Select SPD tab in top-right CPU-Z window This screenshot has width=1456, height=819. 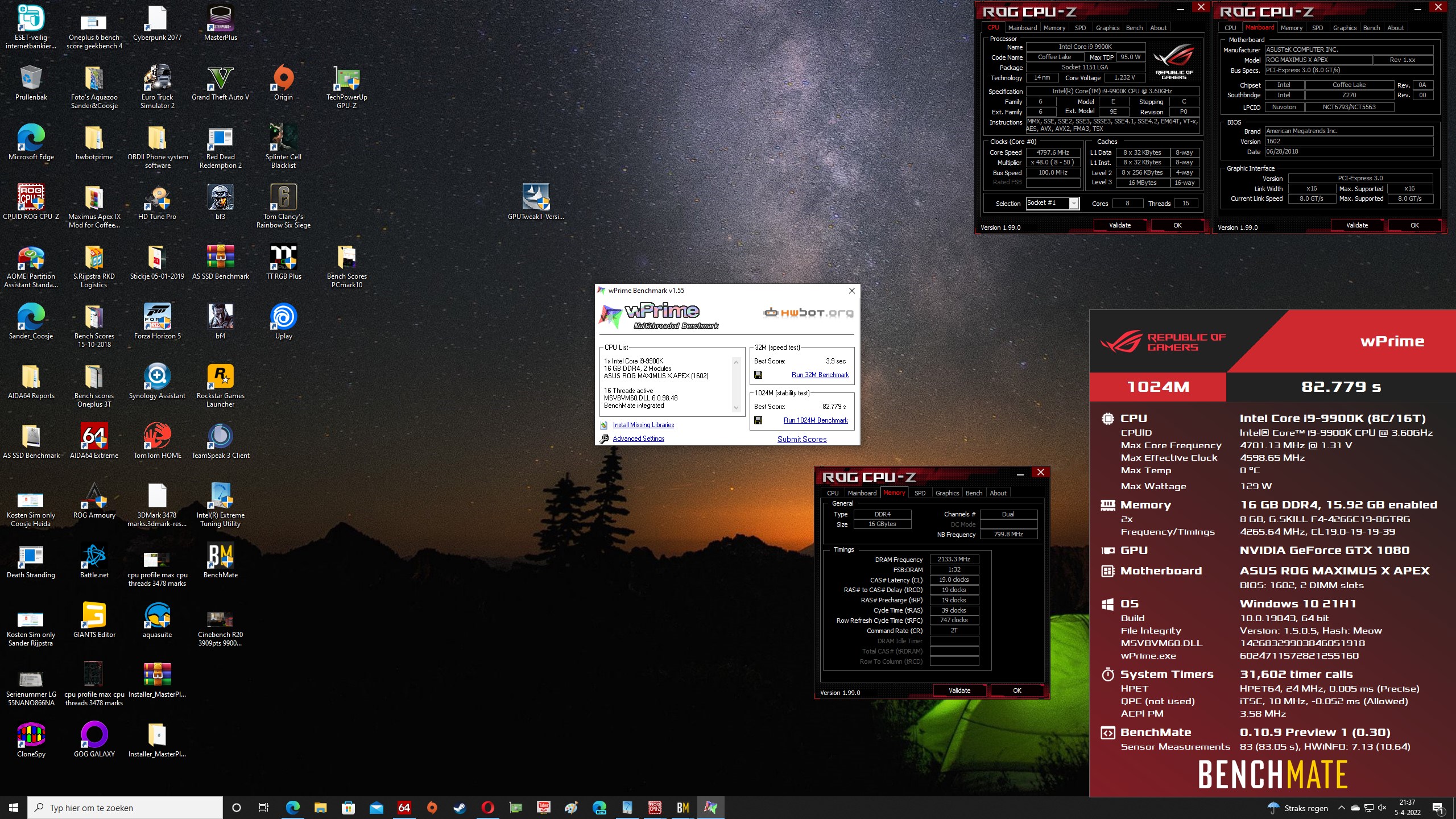click(1317, 28)
